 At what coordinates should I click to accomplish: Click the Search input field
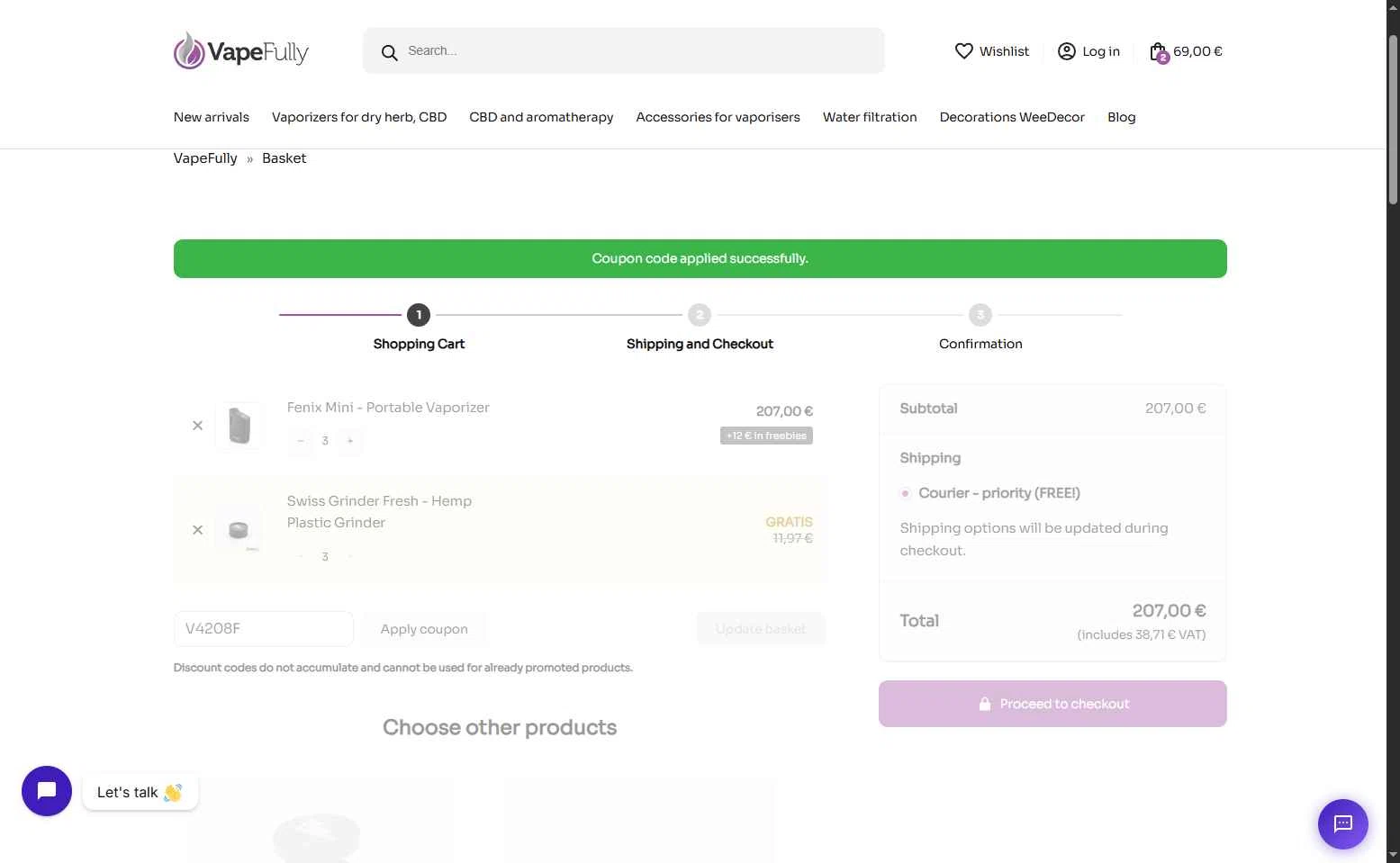point(624,50)
